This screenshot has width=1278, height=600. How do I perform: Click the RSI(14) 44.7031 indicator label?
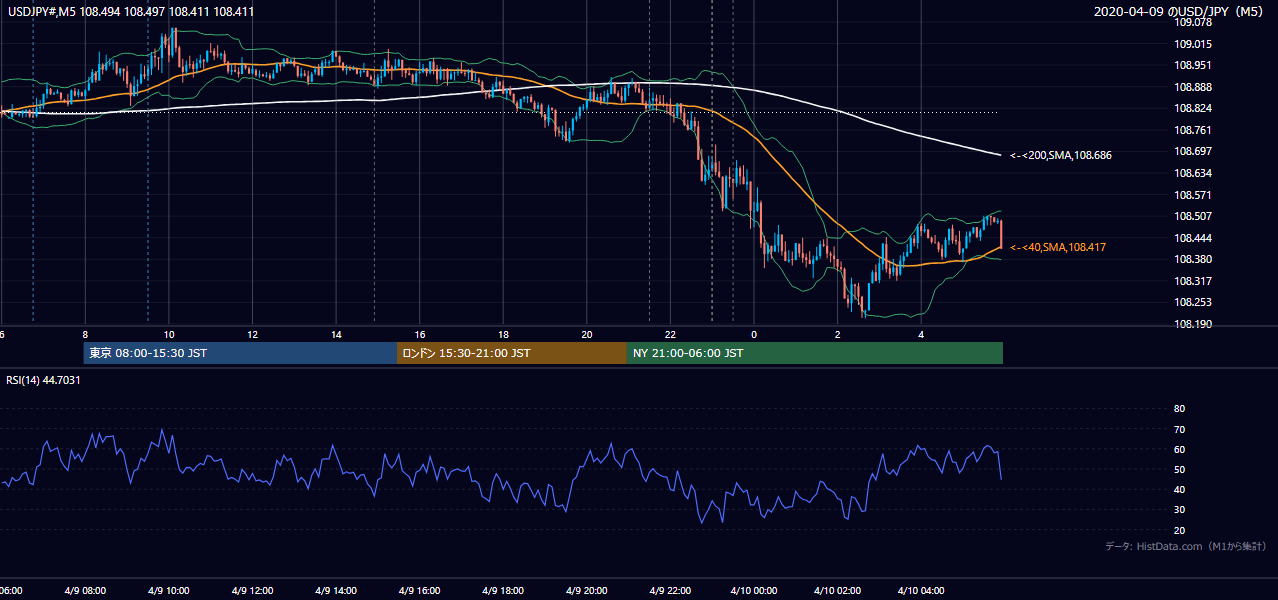[x=44, y=380]
